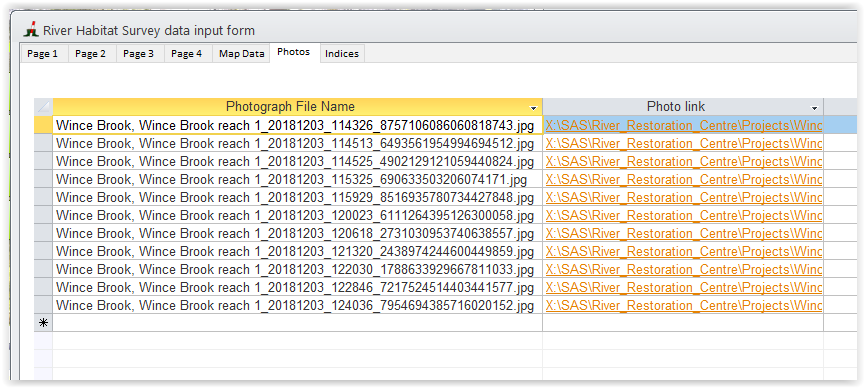Open photo link for the 122030 photo row
The height and width of the screenshot is (388, 865).
(x=684, y=269)
